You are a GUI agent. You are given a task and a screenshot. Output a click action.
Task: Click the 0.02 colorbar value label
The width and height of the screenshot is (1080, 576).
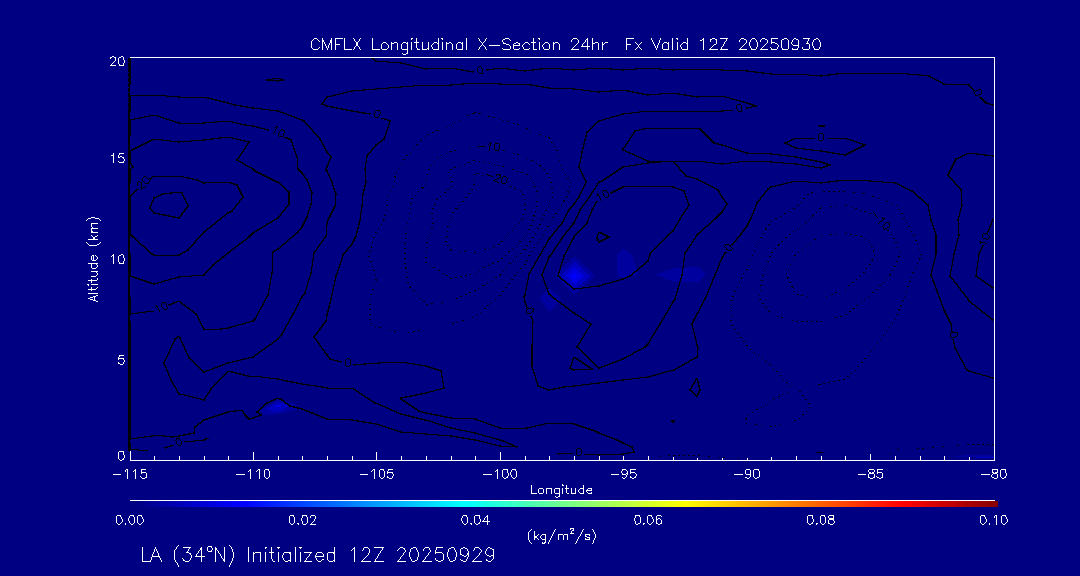(302, 520)
